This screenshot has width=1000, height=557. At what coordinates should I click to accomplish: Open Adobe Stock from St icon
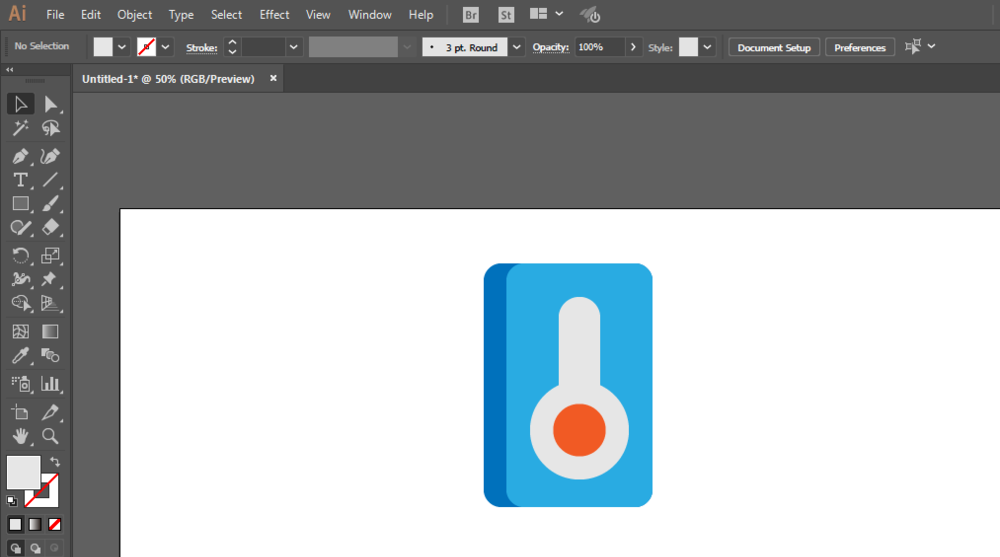point(506,15)
